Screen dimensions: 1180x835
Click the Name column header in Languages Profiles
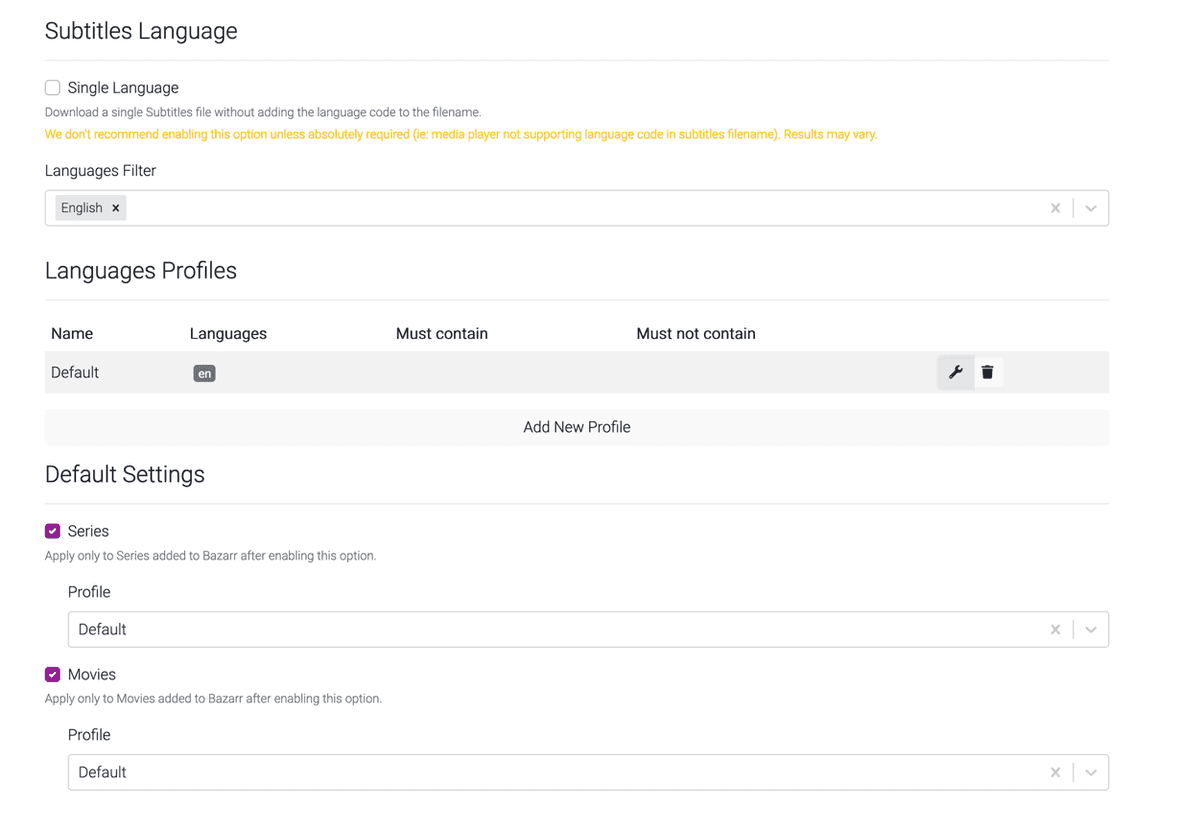tap(72, 333)
